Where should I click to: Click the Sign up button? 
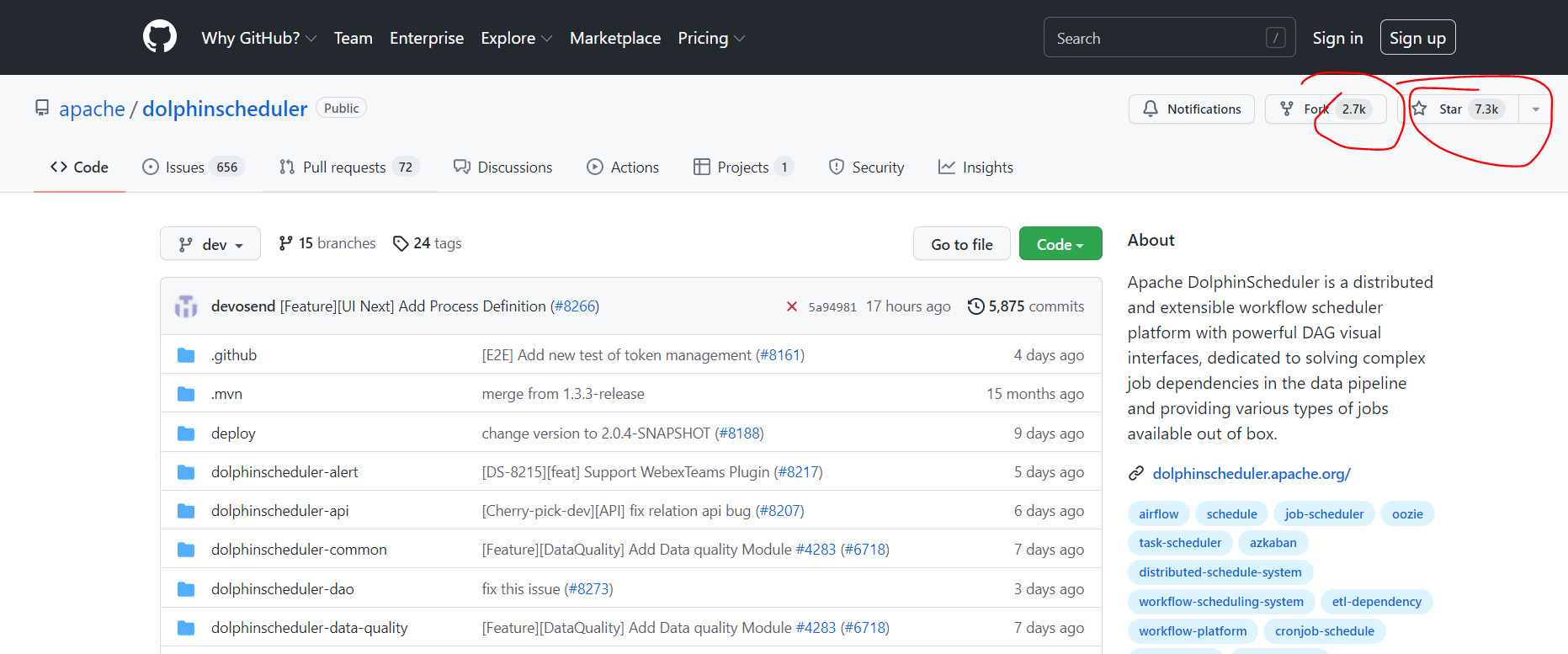tap(1417, 38)
